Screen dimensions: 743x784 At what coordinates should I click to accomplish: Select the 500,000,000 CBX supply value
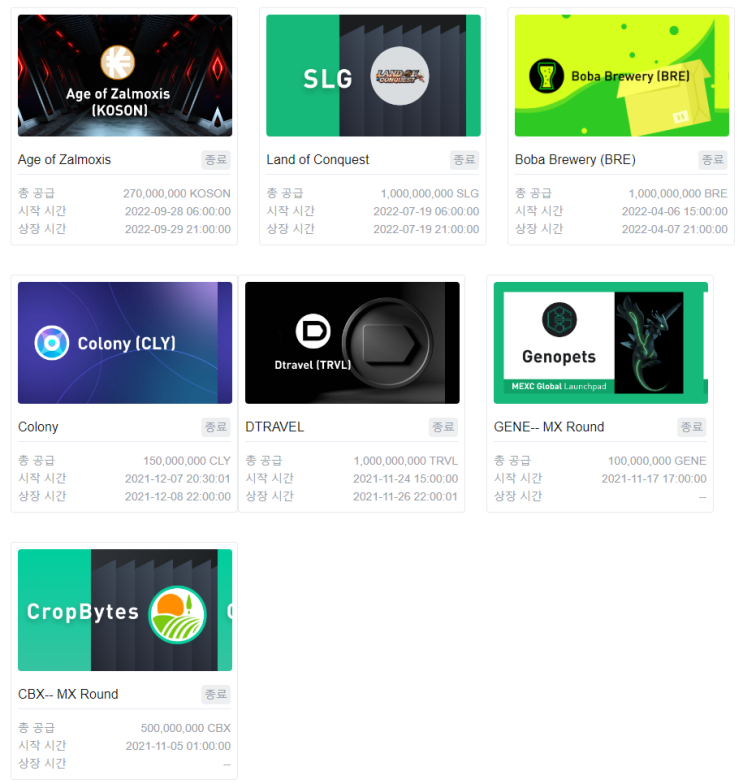point(186,728)
